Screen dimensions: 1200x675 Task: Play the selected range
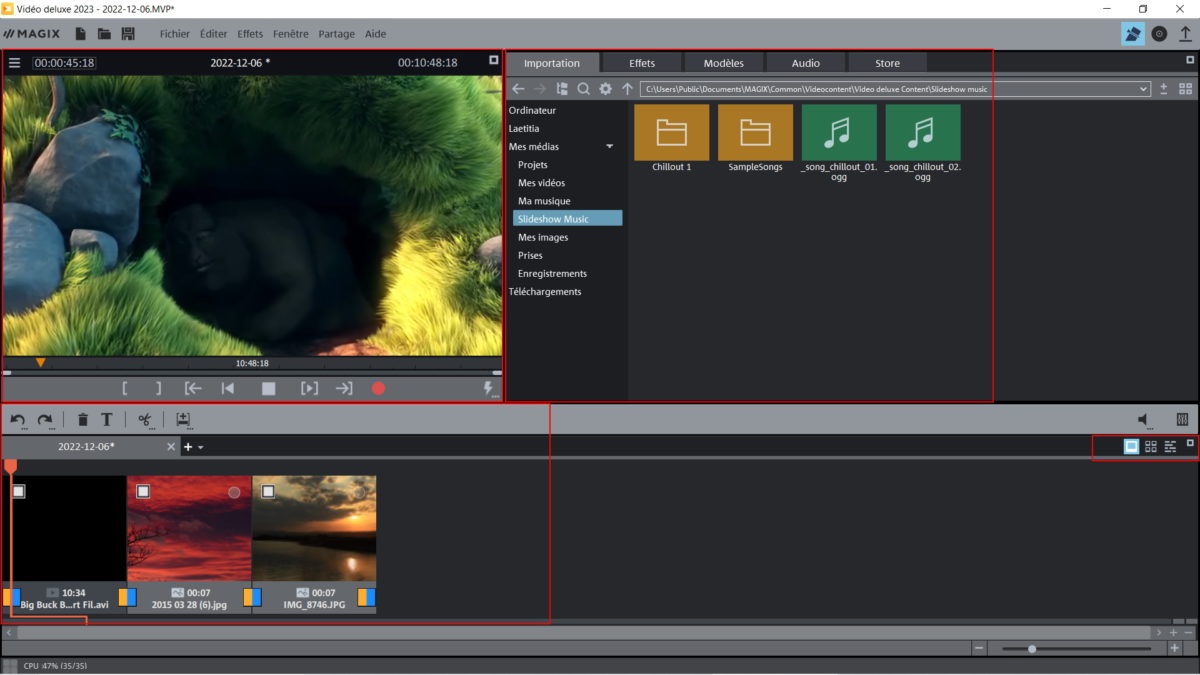tap(310, 388)
